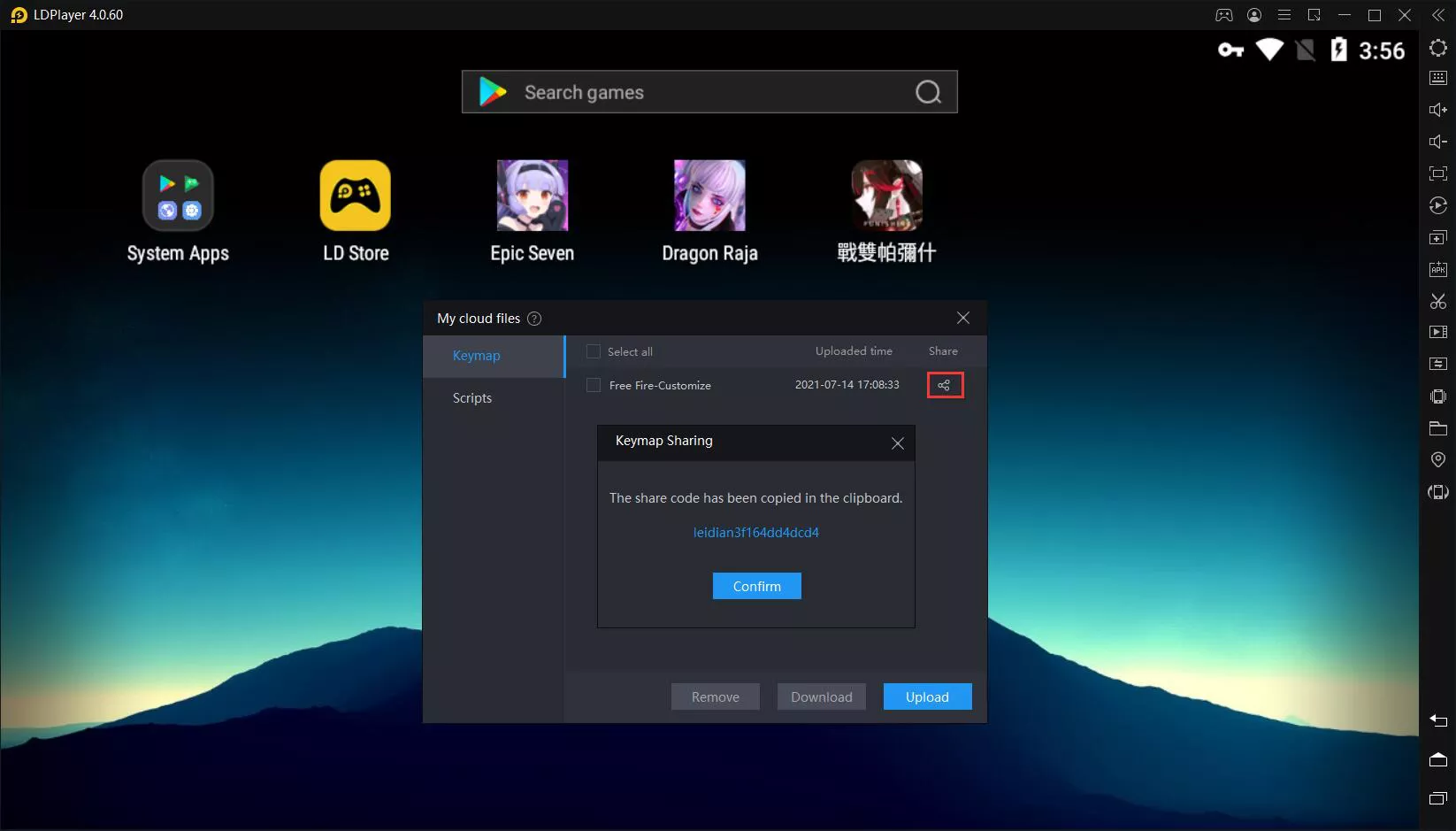Viewport: 1456px width, 831px height.
Task: Open multi-instance plus icon in sidebar
Action: (x=1438, y=237)
